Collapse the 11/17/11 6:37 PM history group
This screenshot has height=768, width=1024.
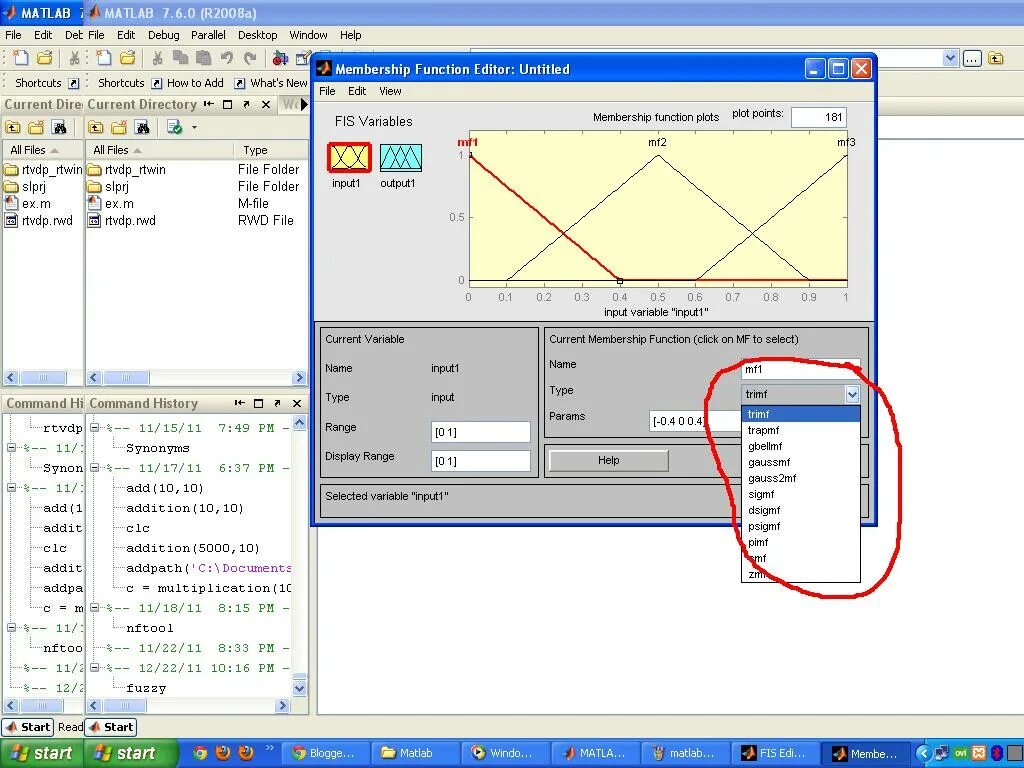point(95,468)
